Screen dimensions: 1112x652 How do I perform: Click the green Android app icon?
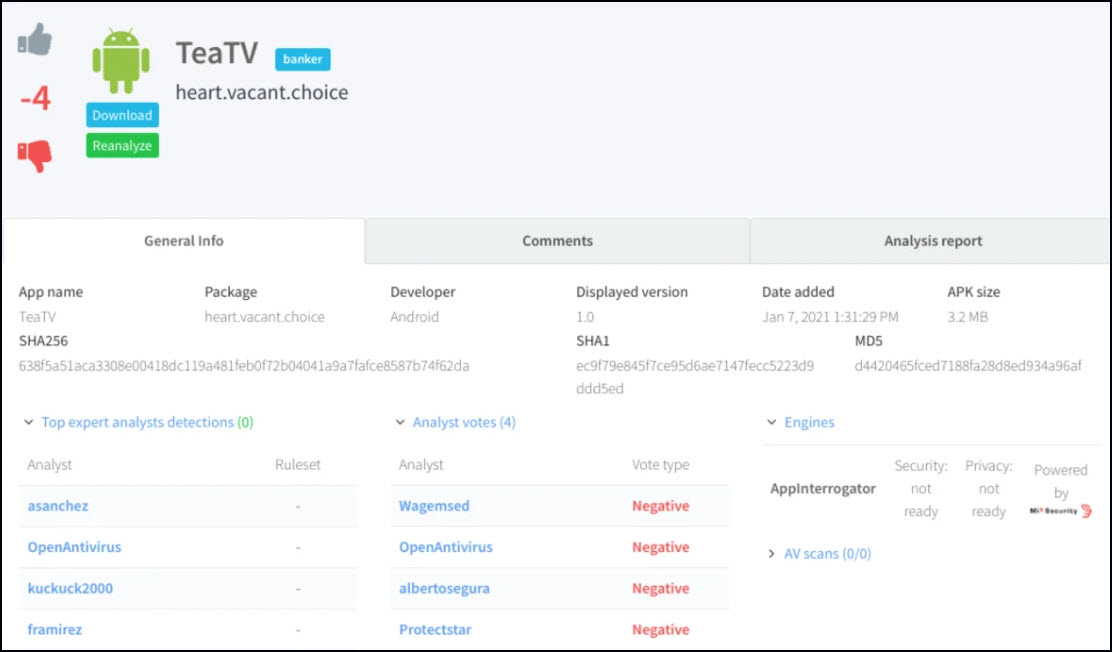click(x=121, y=61)
